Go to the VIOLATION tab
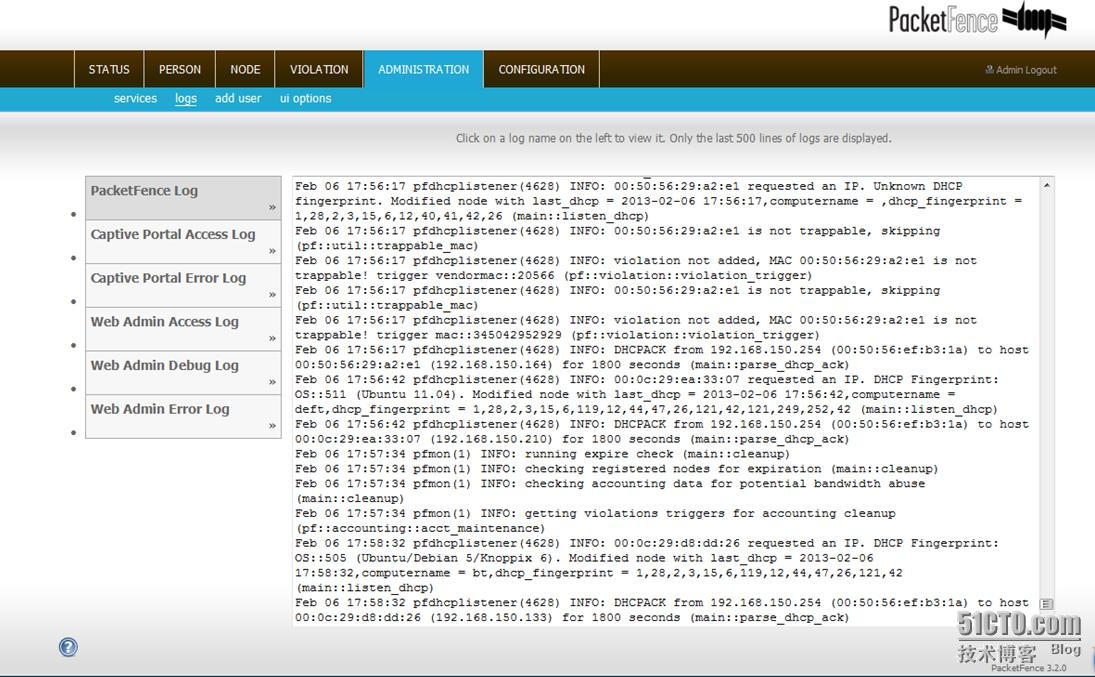Screen dimensions: 1095x677 click(x=318, y=69)
